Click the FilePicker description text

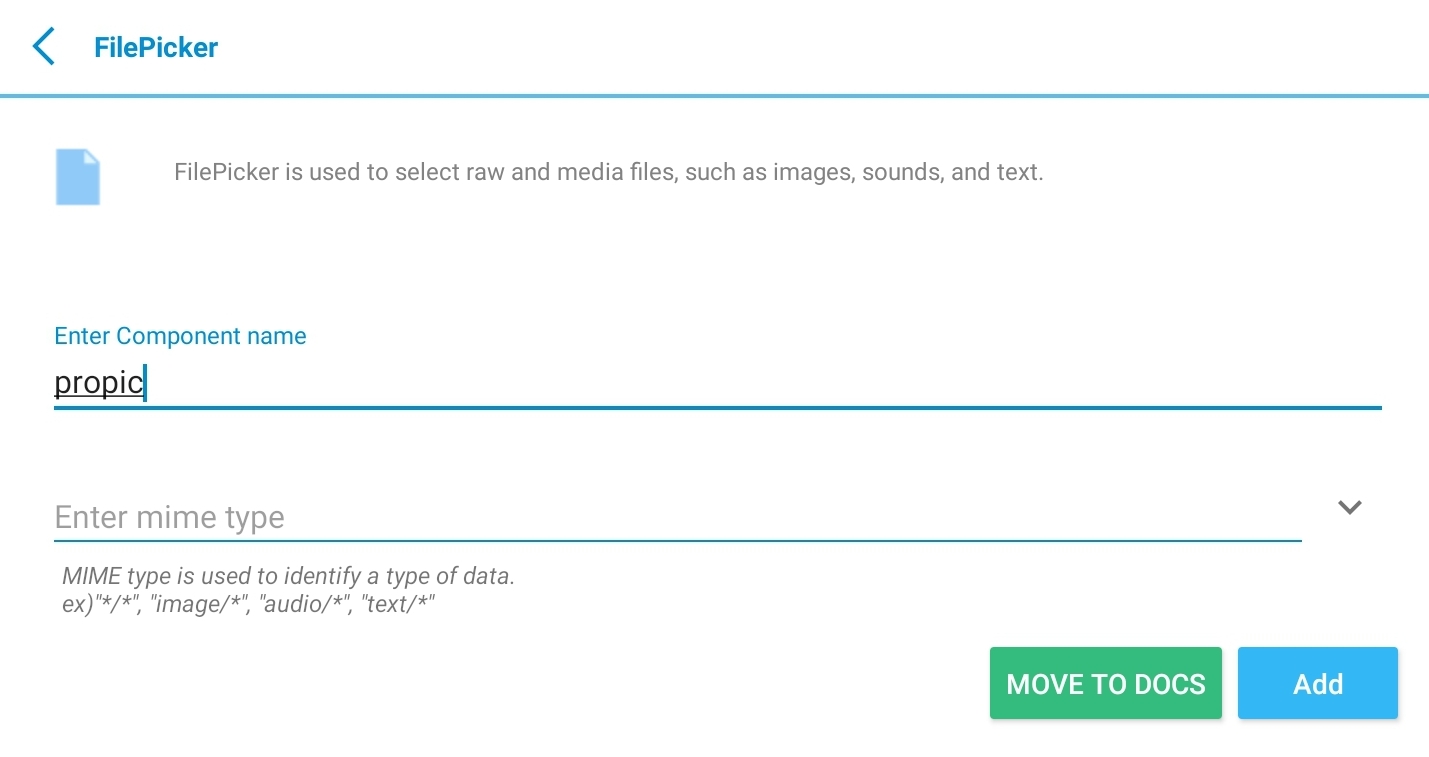[608, 172]
